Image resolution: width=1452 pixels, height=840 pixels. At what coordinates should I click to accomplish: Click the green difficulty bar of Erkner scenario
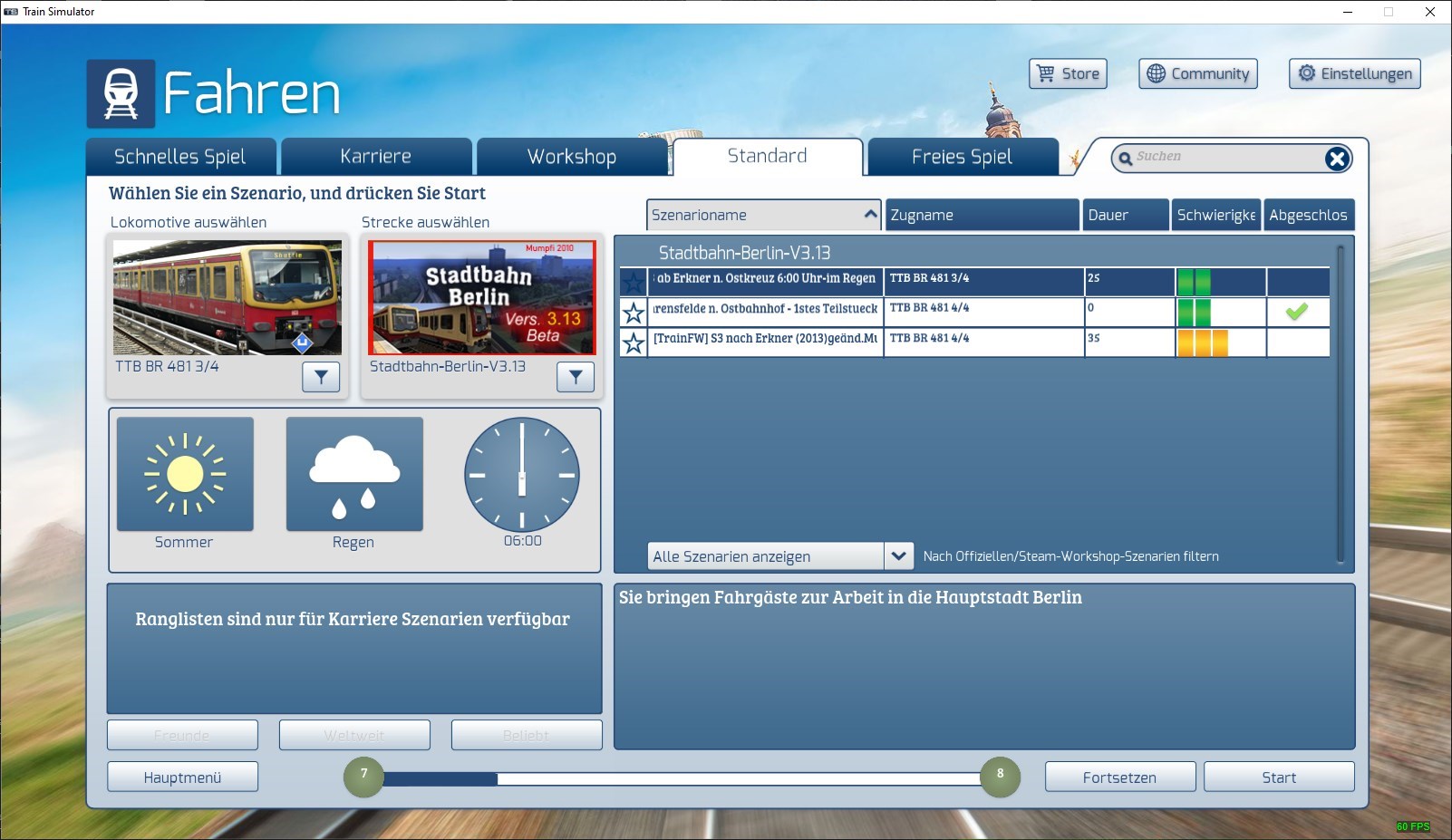click(1194, 282)
